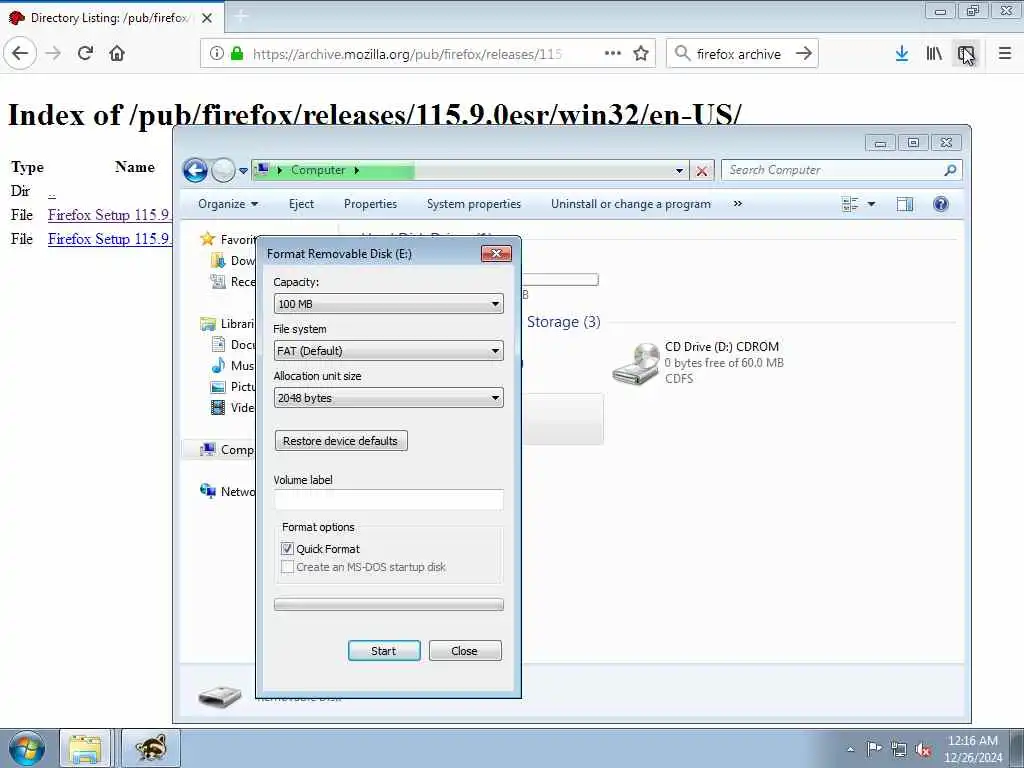
Task: Click the Explorer Back button
Action: (195, 170)
